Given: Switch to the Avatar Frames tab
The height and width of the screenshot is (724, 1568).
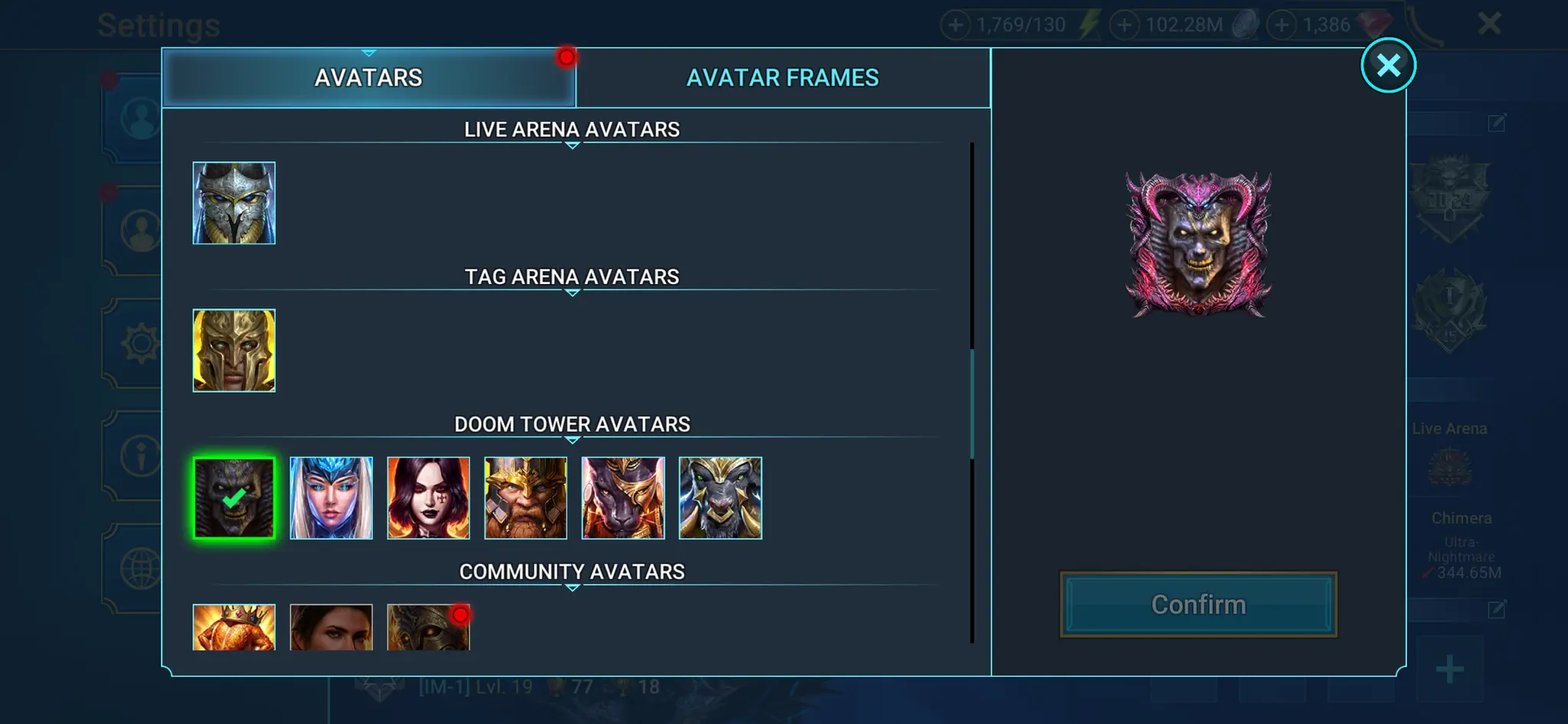Looking at the screenshot, I should click(x=782, y=77).
